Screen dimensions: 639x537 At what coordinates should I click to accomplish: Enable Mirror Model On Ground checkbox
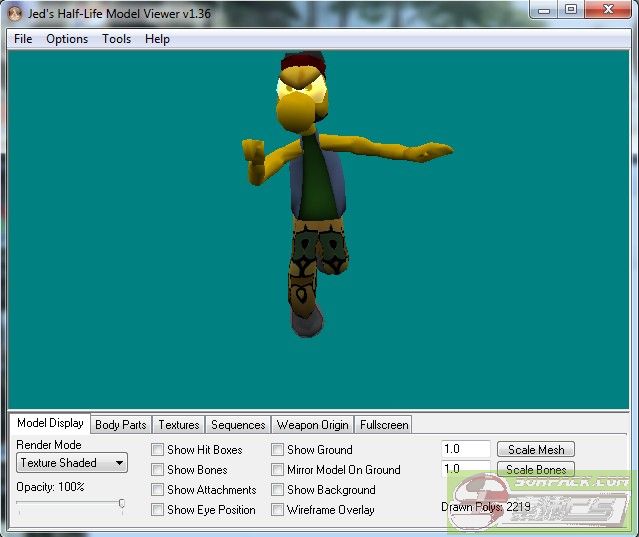277,470
